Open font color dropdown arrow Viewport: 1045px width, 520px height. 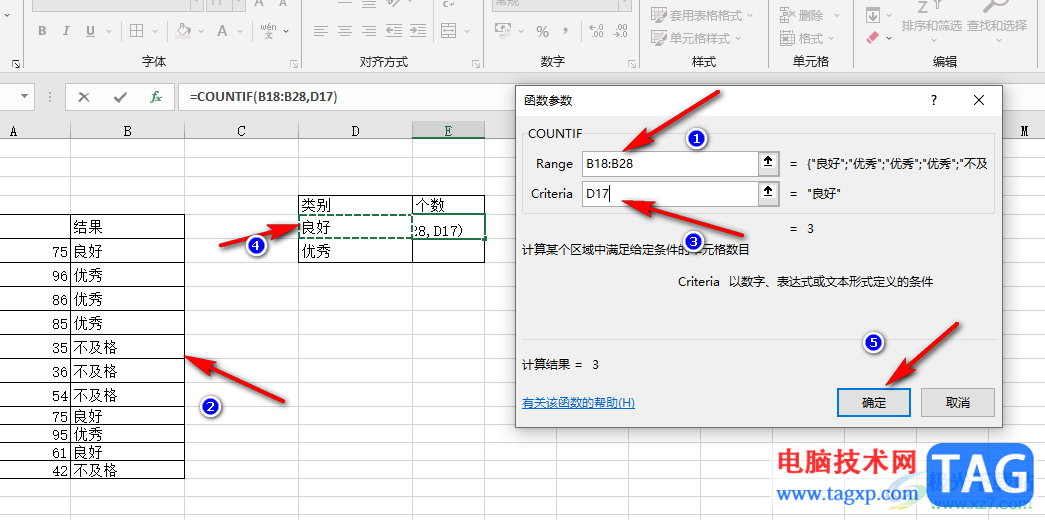pyautogui.click(x=241, y=31)
